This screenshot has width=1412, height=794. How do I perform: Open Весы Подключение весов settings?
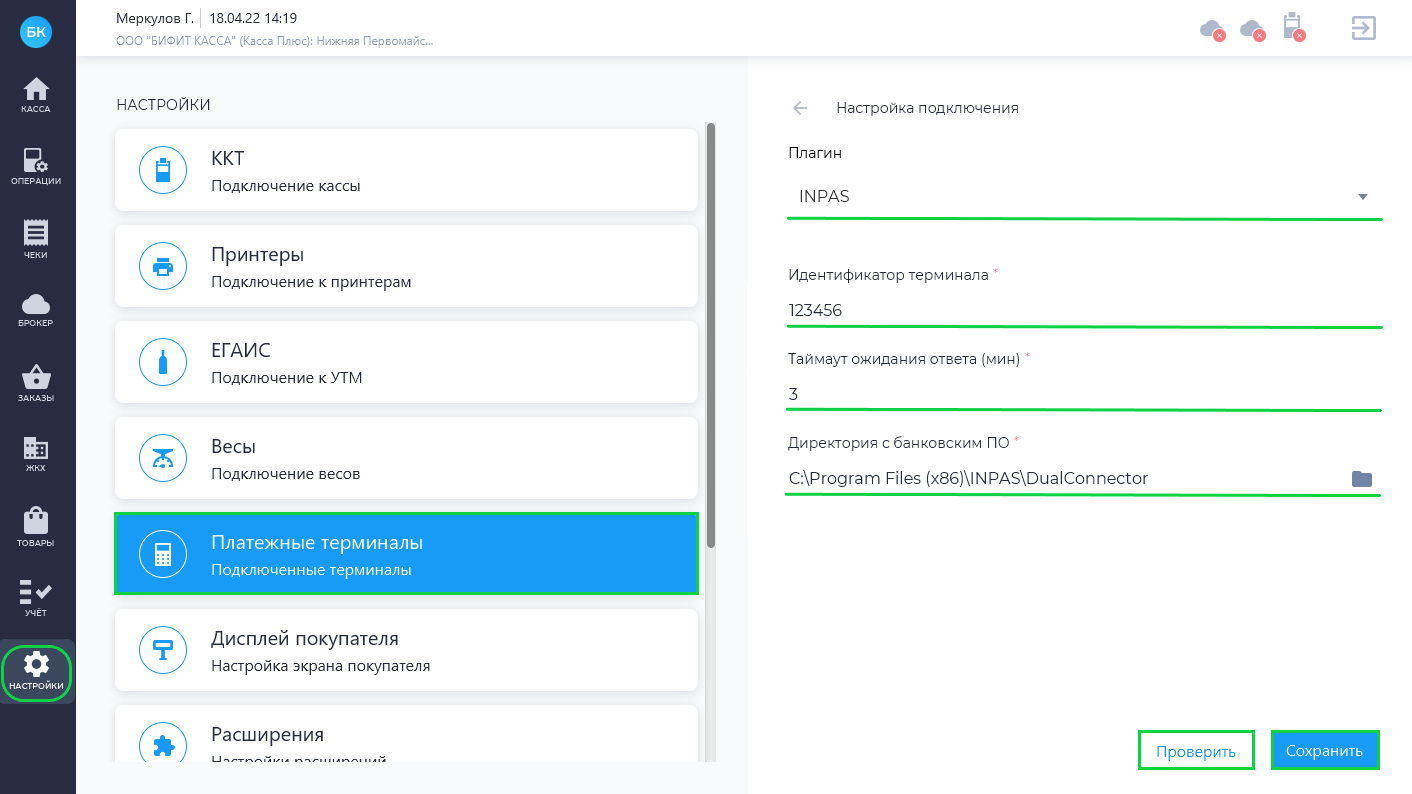point(406,458)
